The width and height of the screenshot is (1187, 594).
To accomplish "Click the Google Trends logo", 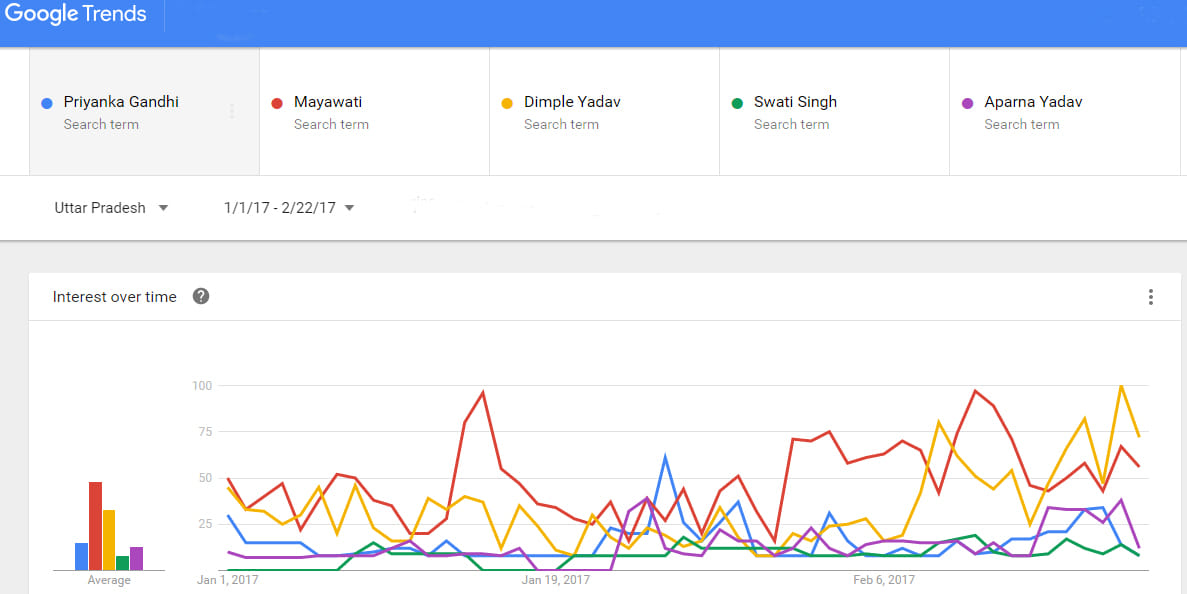I will 76,14.
